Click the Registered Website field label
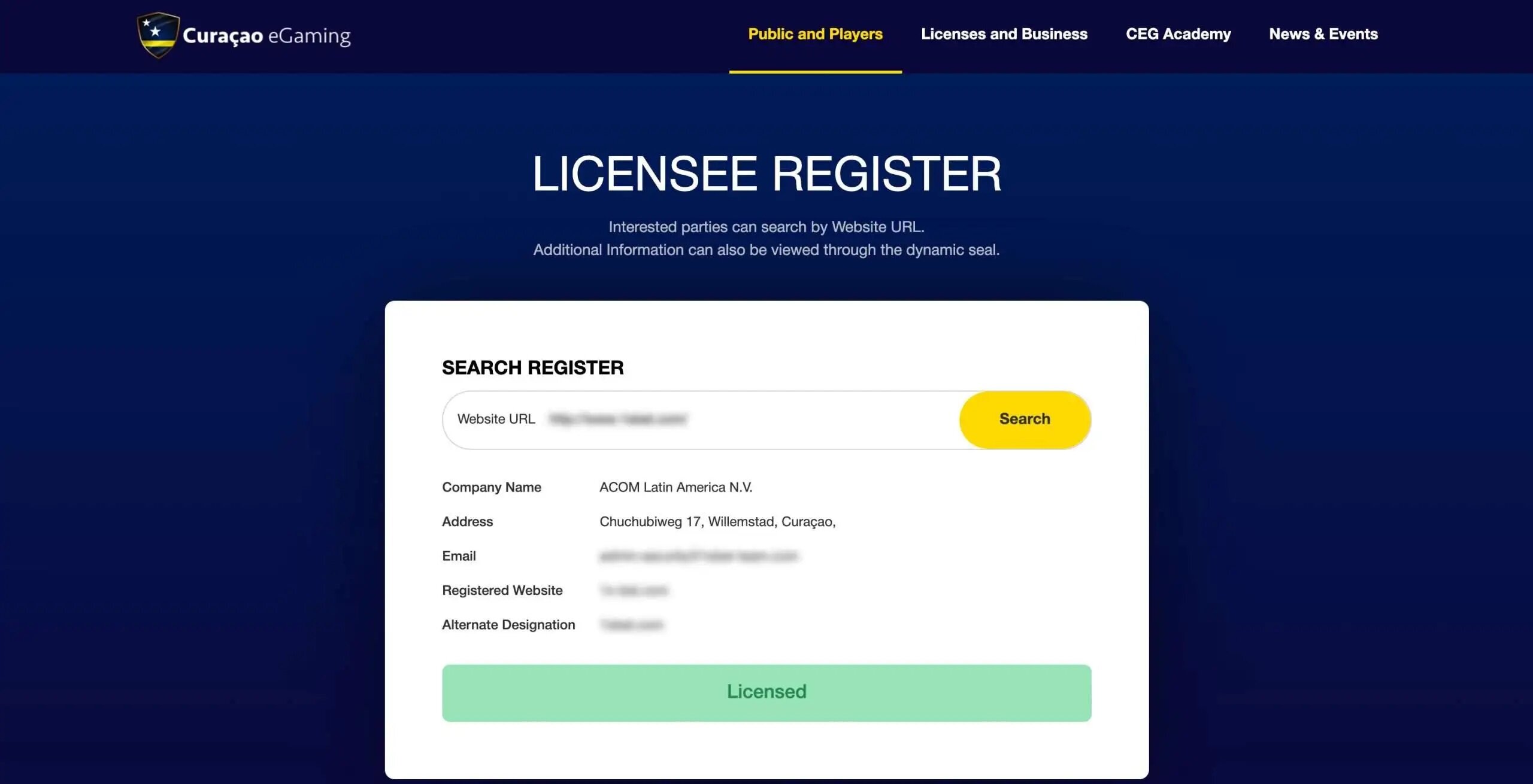The height and width of the screenshot is (784, 1533). [502, 591]
